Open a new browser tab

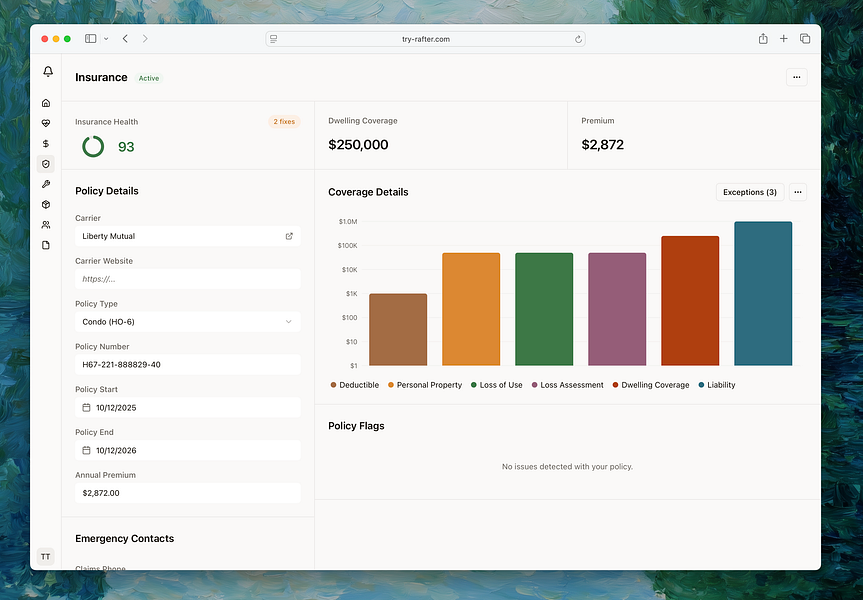click(784, 39)
